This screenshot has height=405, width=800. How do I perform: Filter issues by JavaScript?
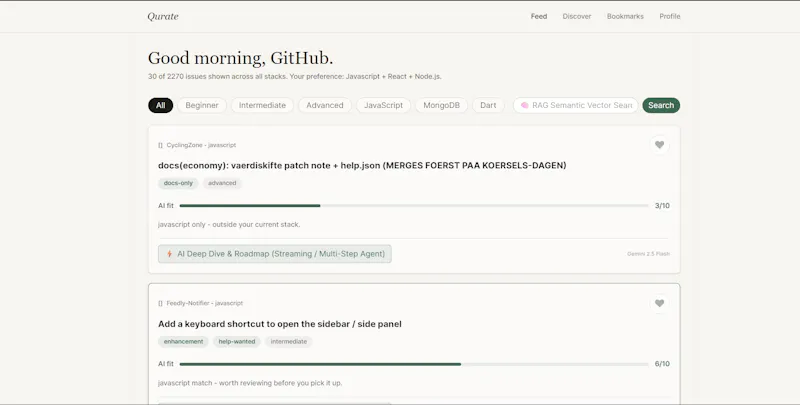(383, 105)
